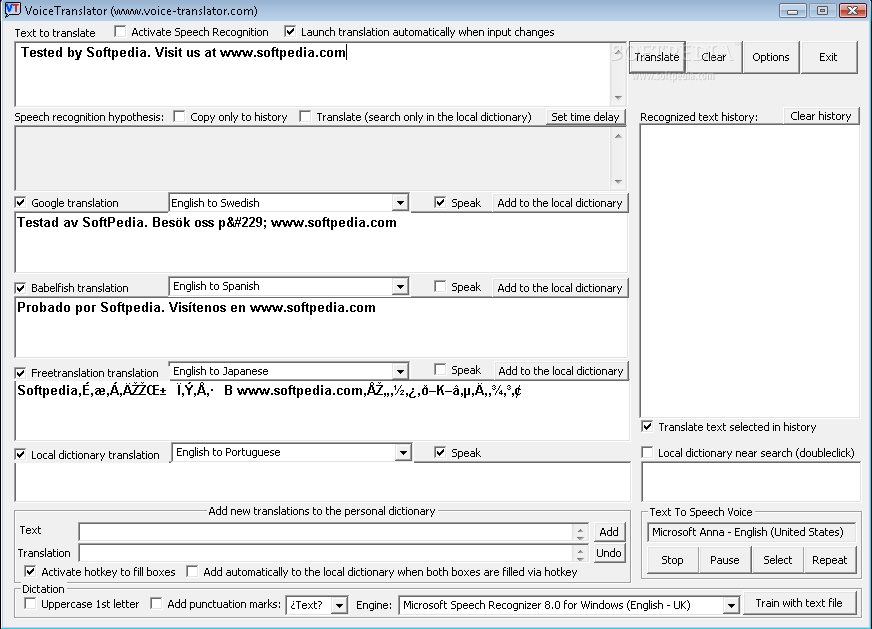Viewport: 872px width, 629px height.
Task: Click the Text field of personal dictionary
Action: click(326, 532)
